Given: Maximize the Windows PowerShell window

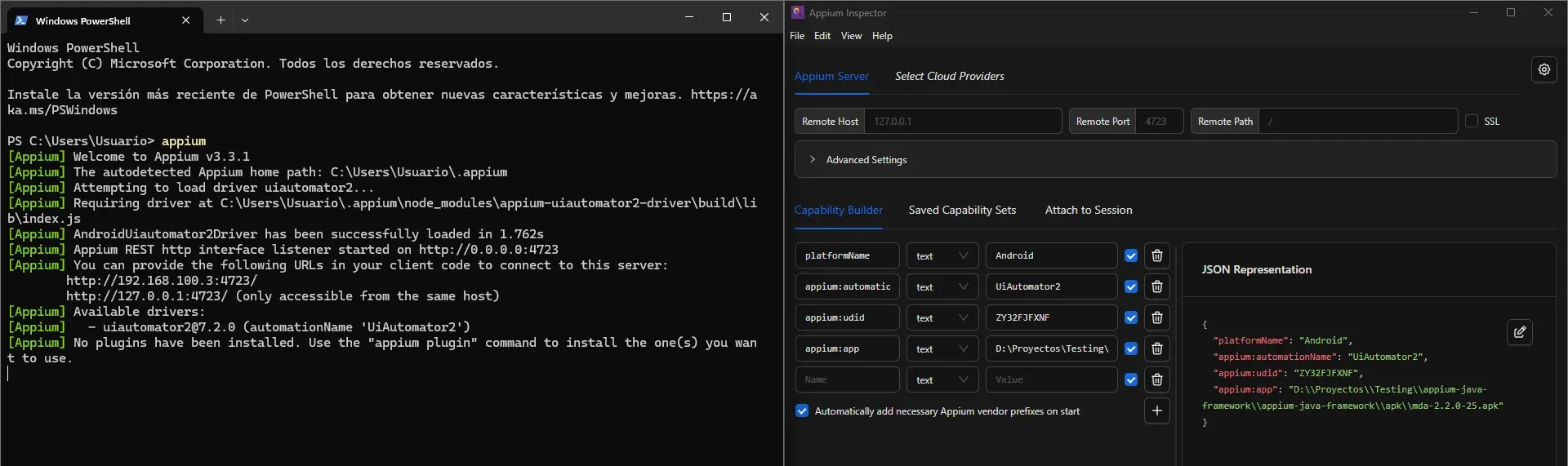Looking at the screenshot, I should click(x=726, y=17).
